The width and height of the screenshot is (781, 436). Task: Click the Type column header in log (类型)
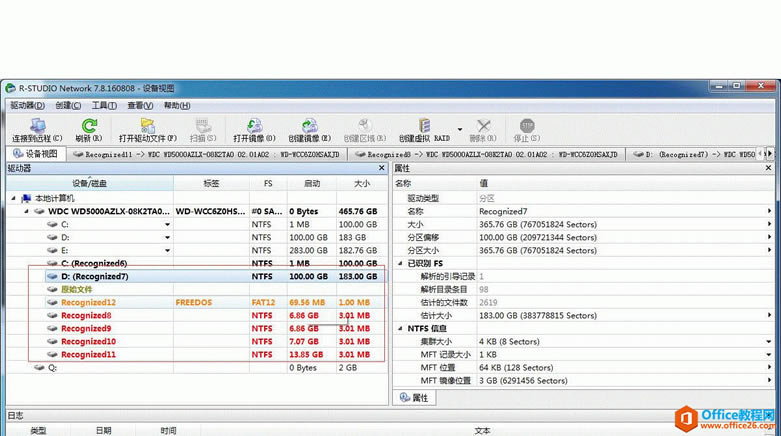[38, 431]
